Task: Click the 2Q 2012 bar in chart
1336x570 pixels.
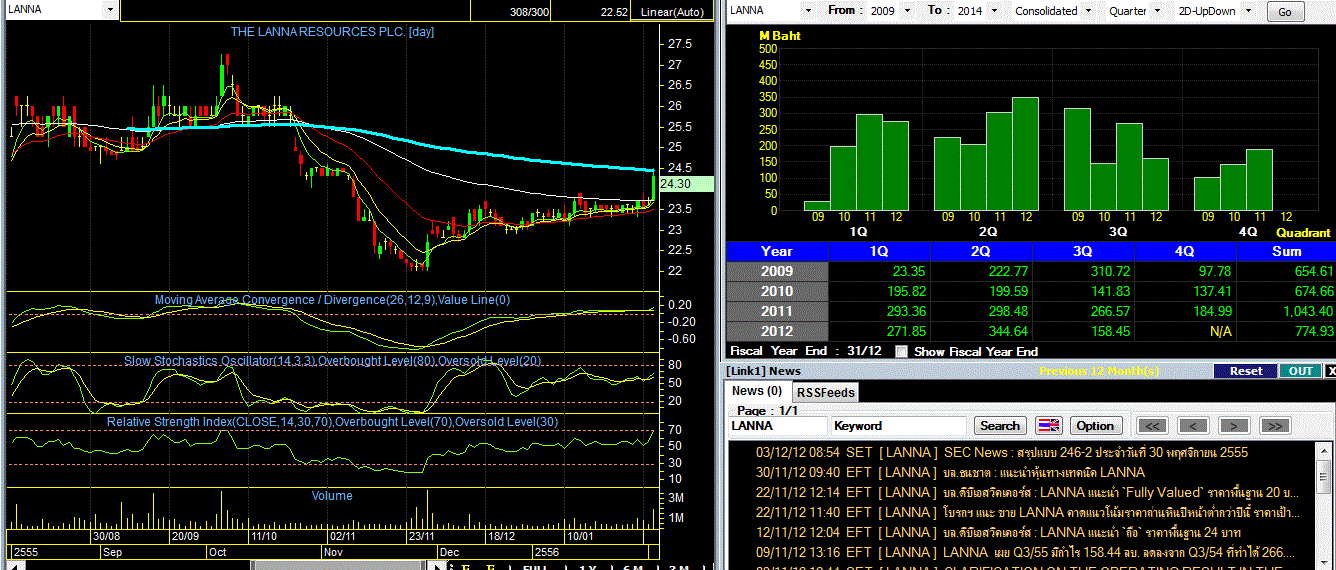Action: 1025,154
